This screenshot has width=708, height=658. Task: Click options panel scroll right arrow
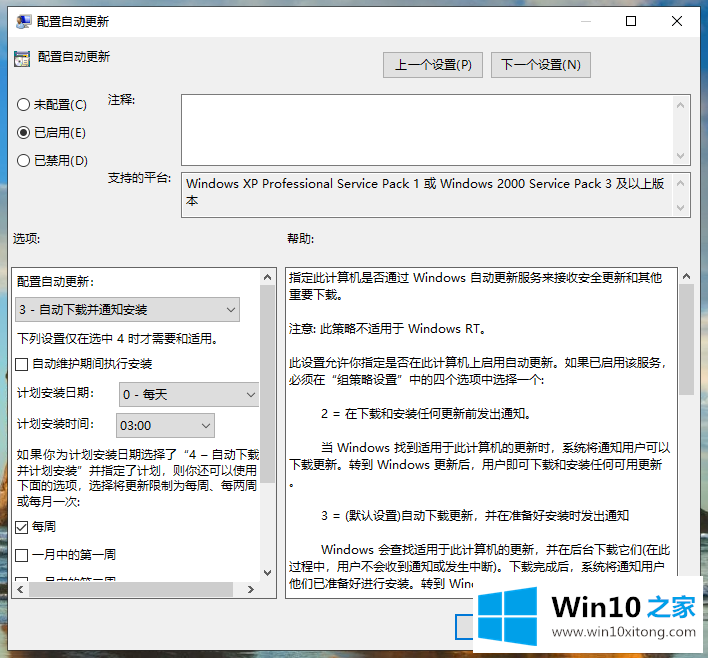(x=251, y=589)
